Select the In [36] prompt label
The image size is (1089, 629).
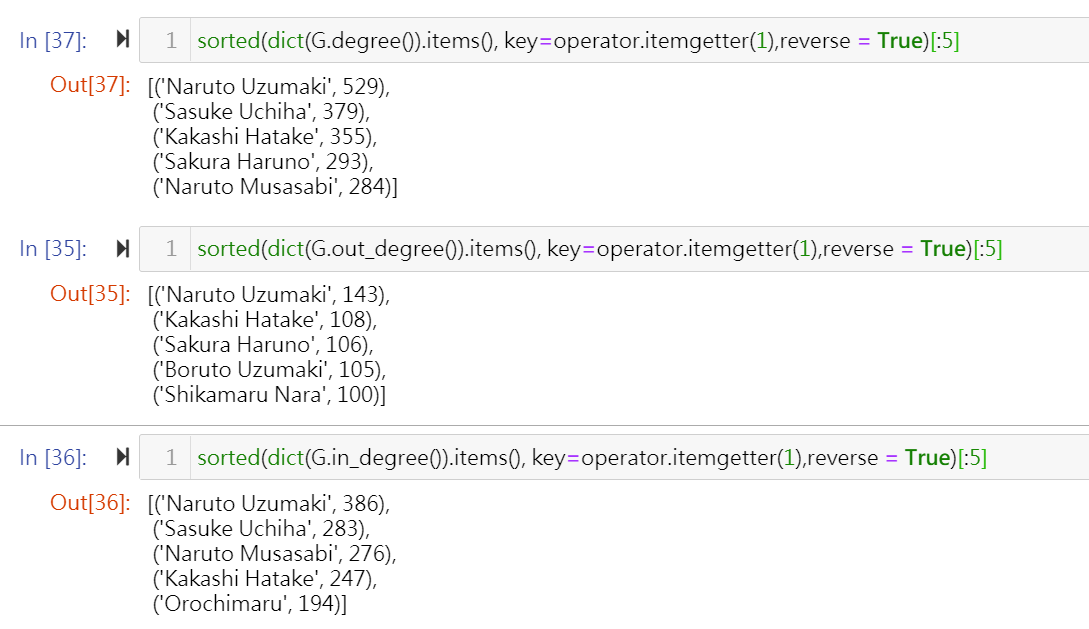point(53,458)
